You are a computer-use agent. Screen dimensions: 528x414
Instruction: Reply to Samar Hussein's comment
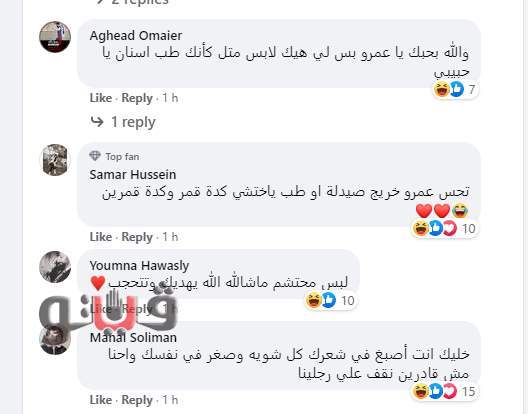[137, 237]
